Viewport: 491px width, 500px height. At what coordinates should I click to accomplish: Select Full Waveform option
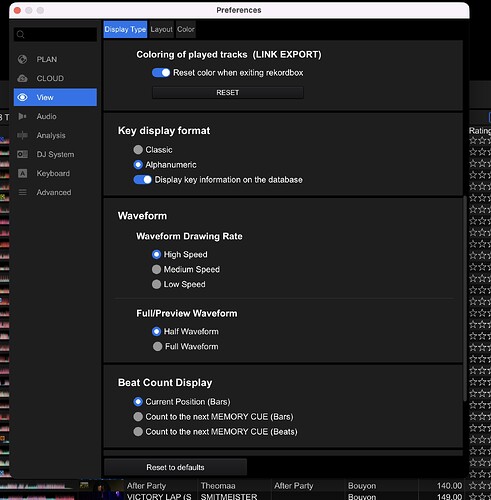157,347
